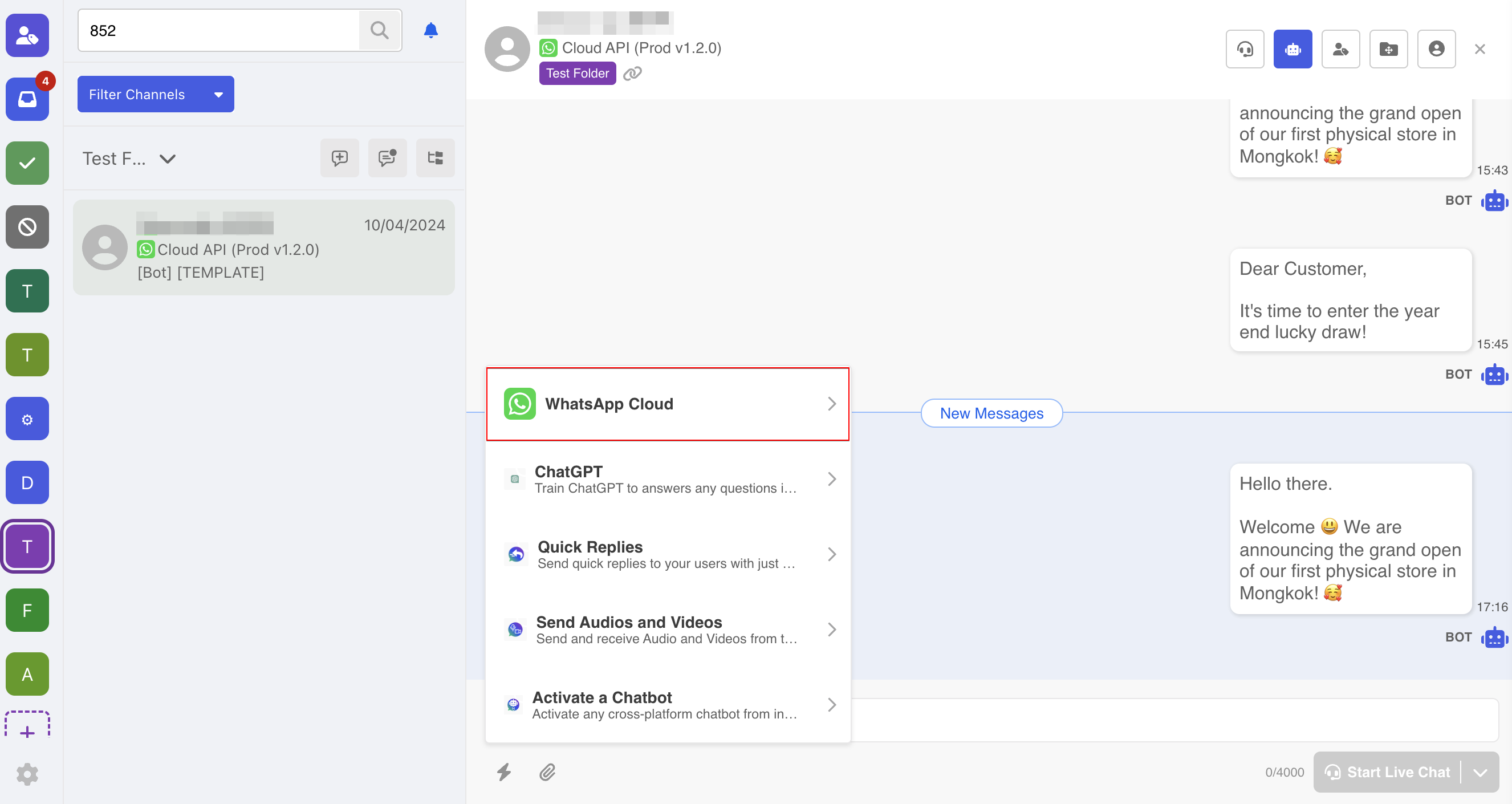Click the search field containing 852
The image size is (1512, 804).
pyautogui.click(x=218, y=31)
